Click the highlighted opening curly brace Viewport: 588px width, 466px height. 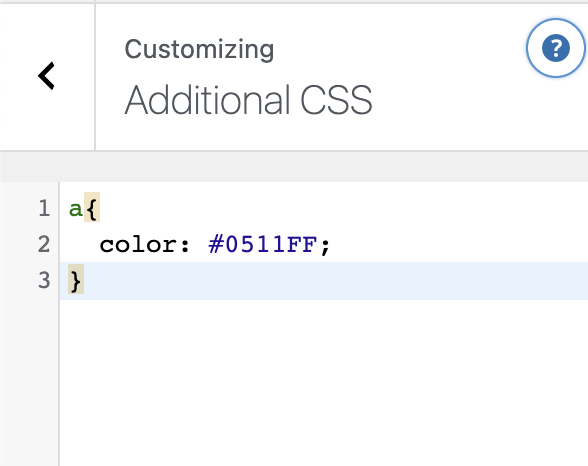point(92,207)
